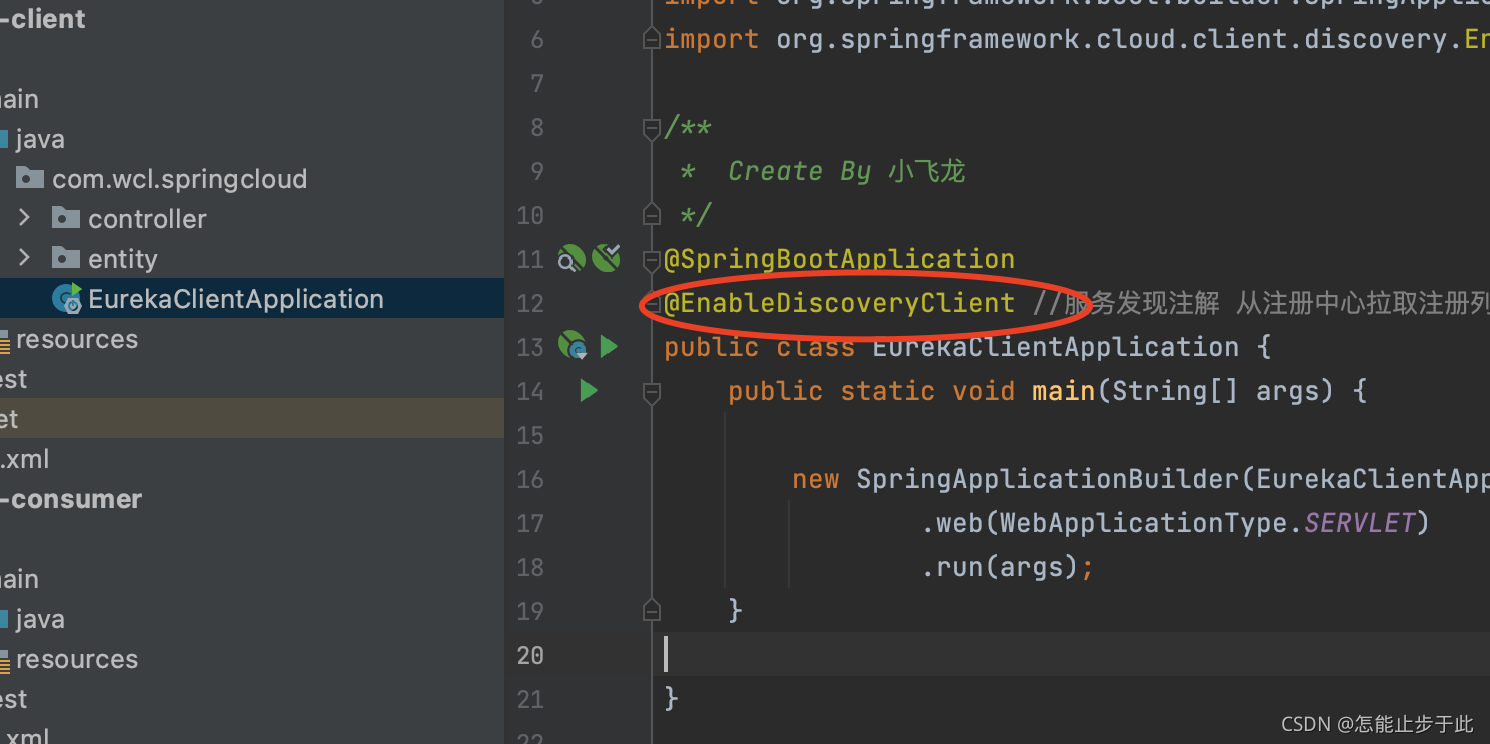Screen dimensions: 1490x744
Task: Click the resources folder icon below EurekaClientApplication
Action: [5, 340]
